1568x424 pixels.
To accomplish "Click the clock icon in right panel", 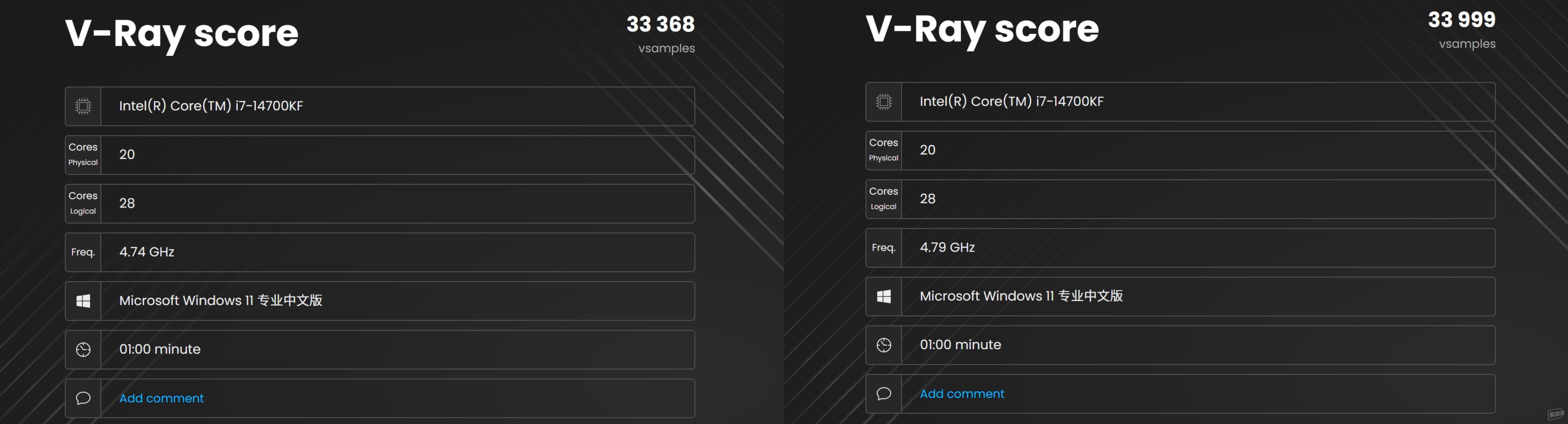I will pos(884,345).
